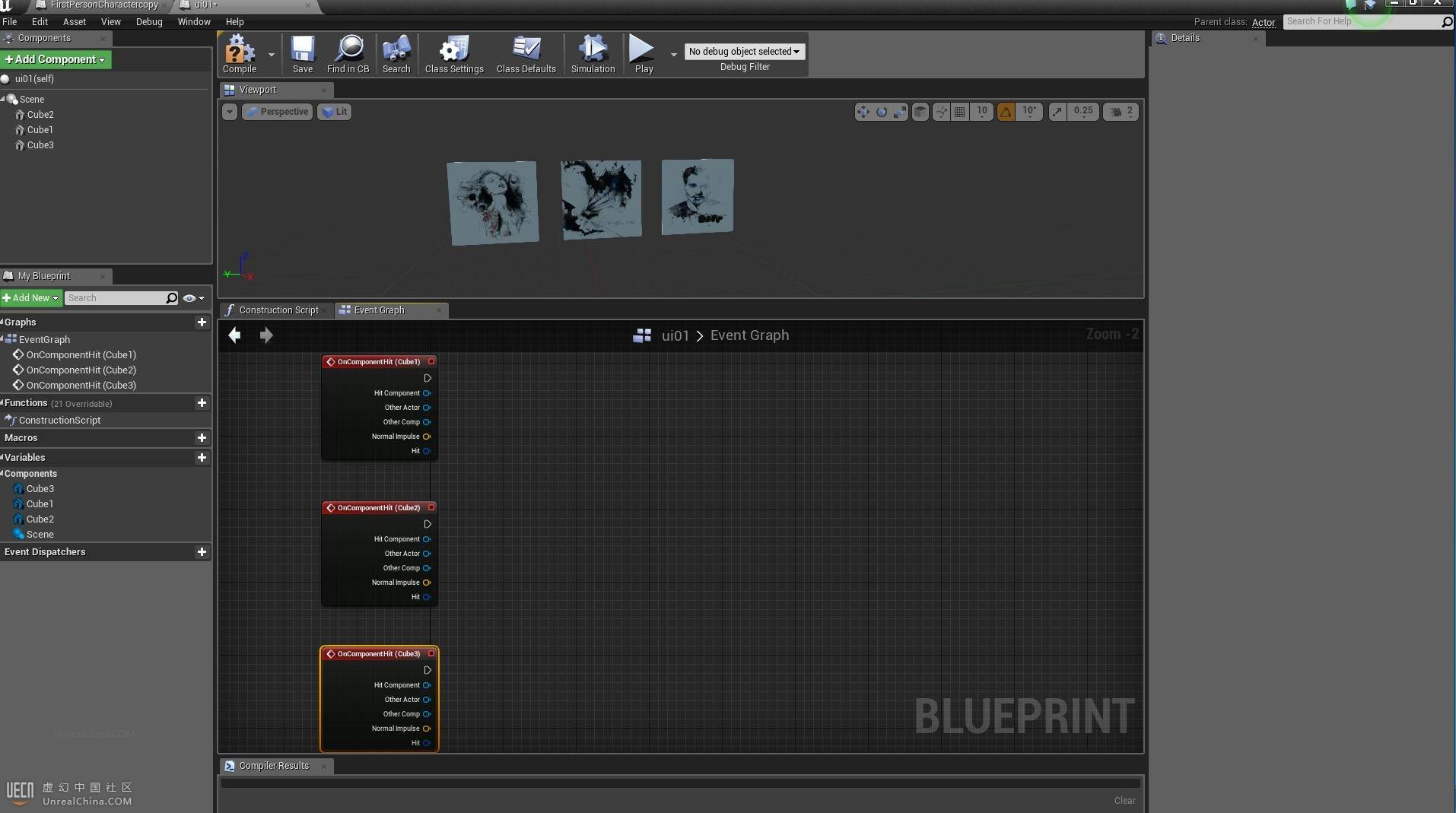1456x813 pixels.
Task: Open Edit menu
Action: coord(40,22)
